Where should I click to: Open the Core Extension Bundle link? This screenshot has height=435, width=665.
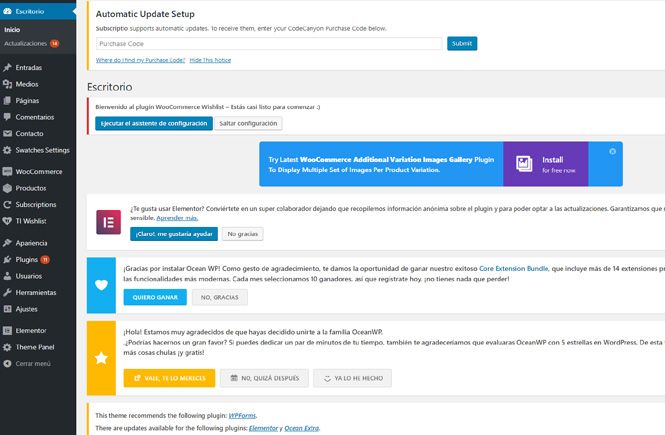514,268
